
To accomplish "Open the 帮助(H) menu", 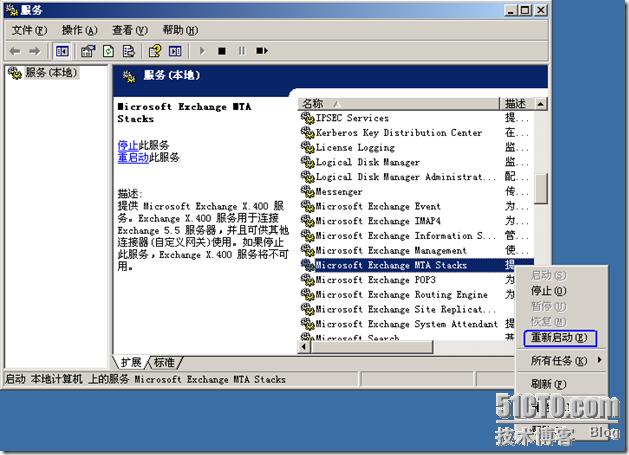I will (x=180, y=30).
